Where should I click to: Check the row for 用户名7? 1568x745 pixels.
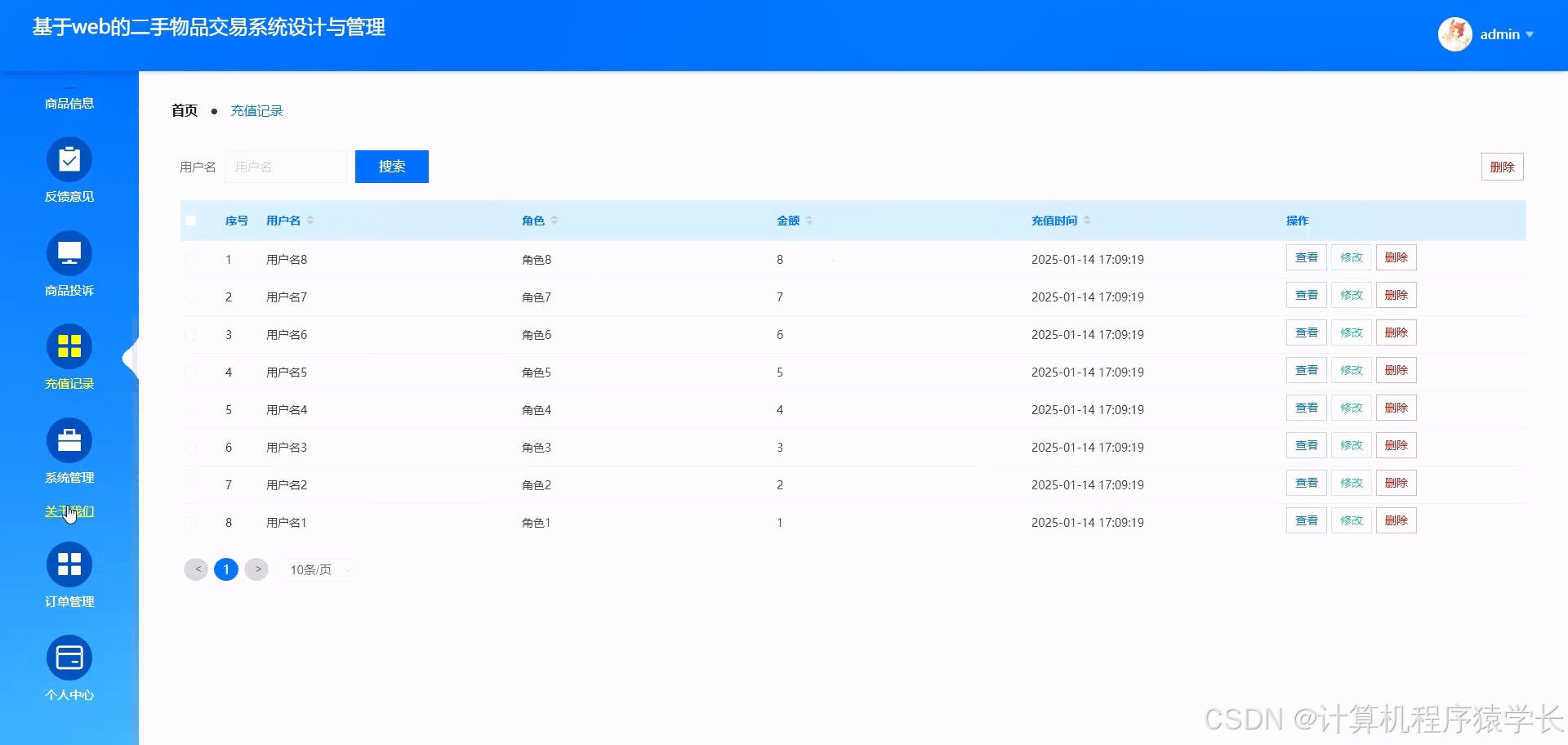[190, 297]
